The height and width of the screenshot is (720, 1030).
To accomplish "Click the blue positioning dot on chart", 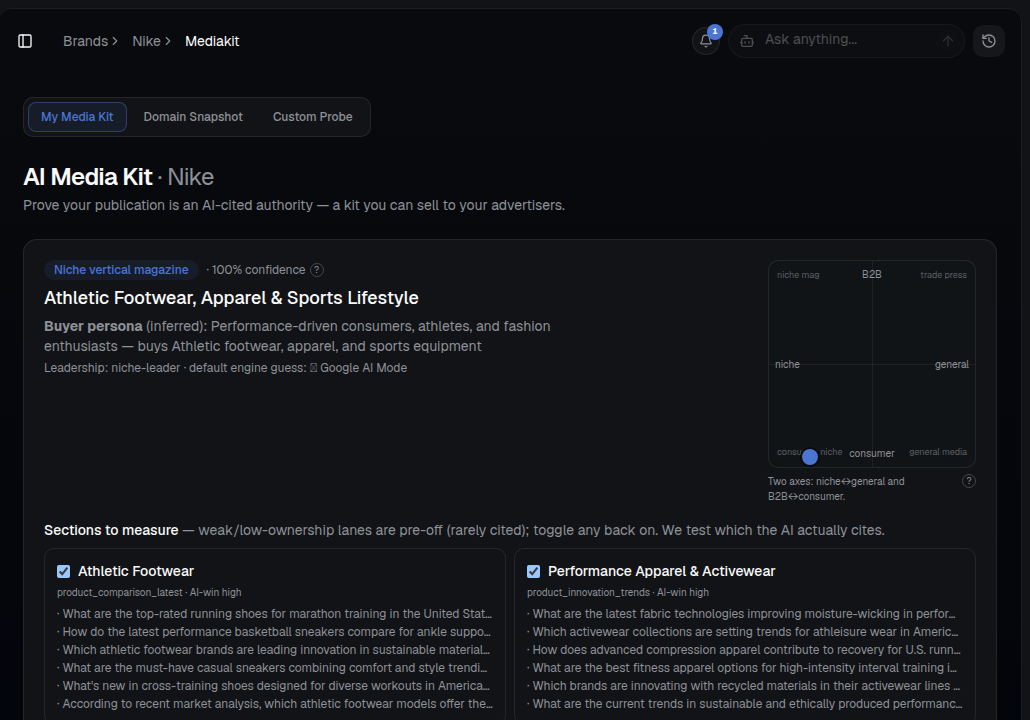I will pos(810,456).
